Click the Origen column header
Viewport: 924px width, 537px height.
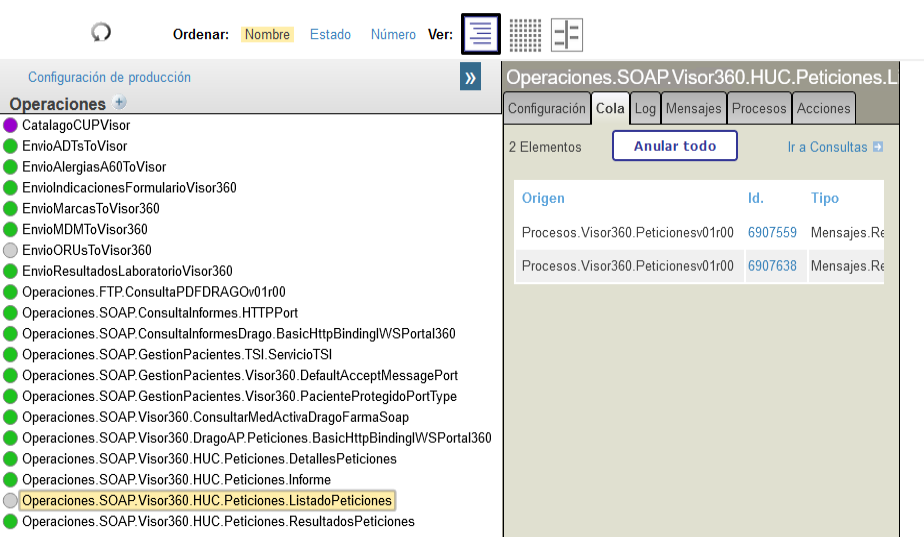(543, 198)
